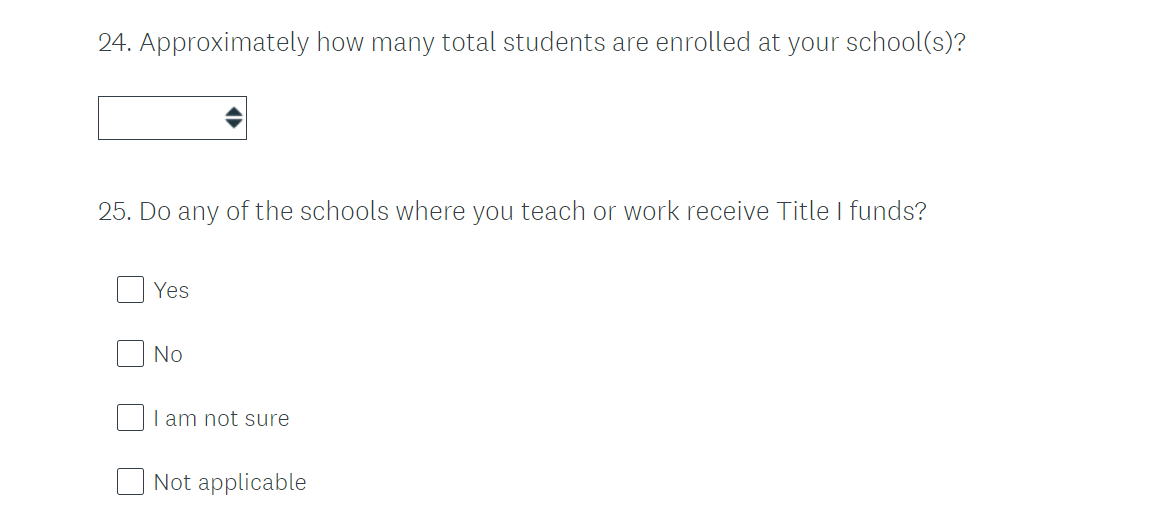Click the "25." question number

click(x=115, y=212)
